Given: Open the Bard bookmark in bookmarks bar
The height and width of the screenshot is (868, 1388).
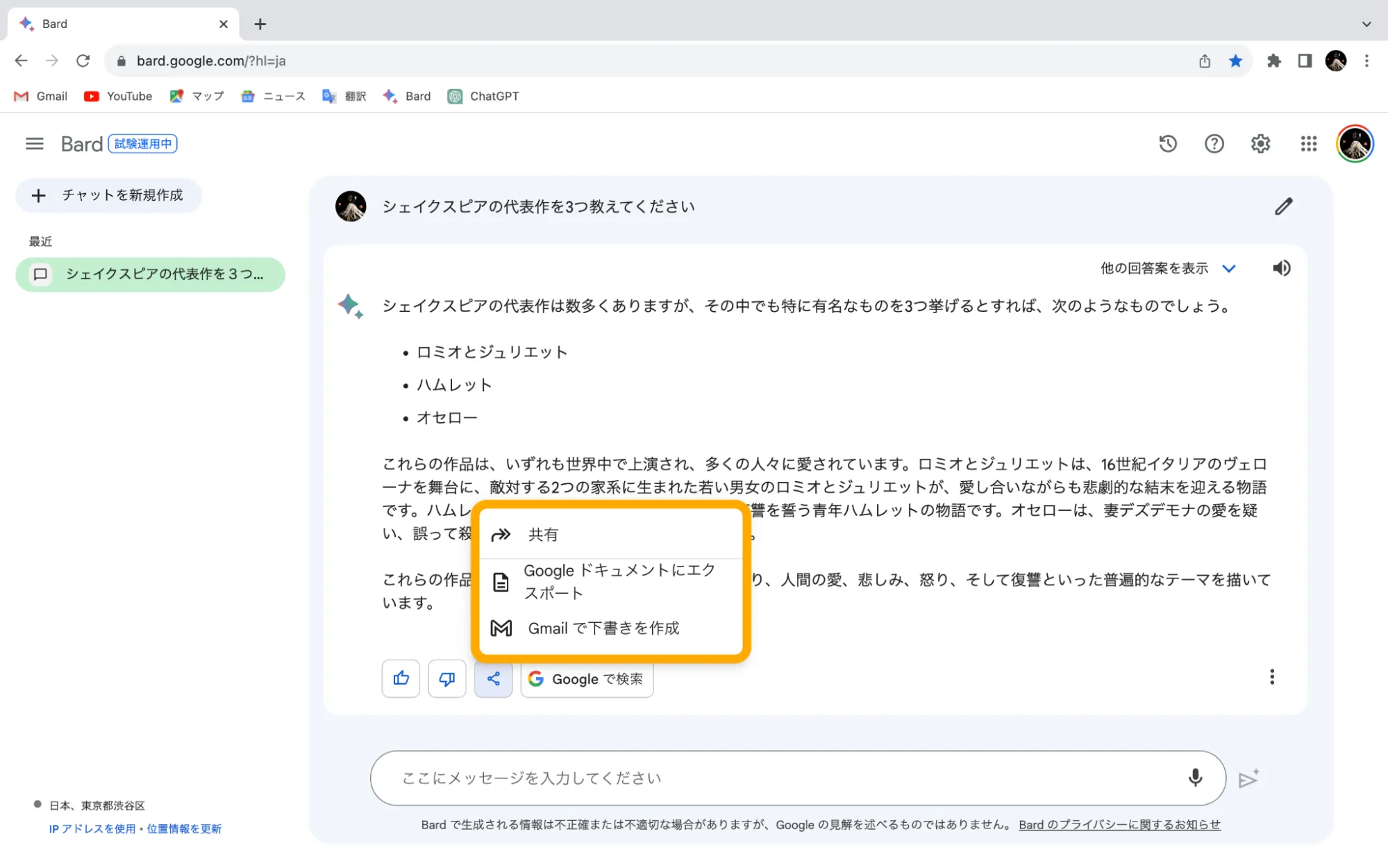Looking at the screenshot, I should [x=407, y=97].
